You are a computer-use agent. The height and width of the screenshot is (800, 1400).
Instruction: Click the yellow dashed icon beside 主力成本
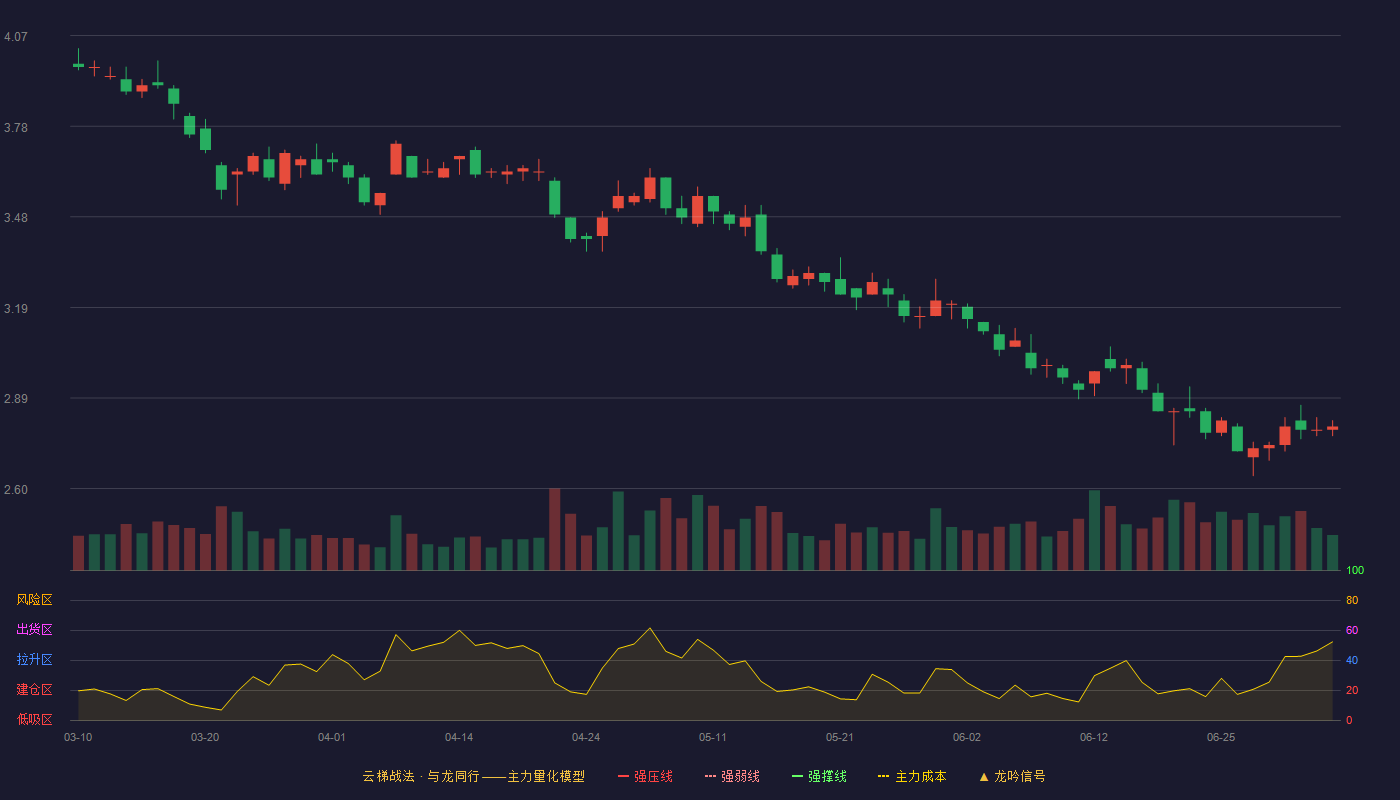point(883,776)
